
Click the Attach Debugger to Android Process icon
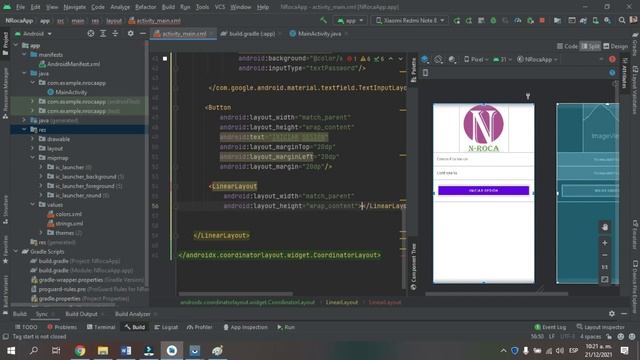[x=530, y=20]
